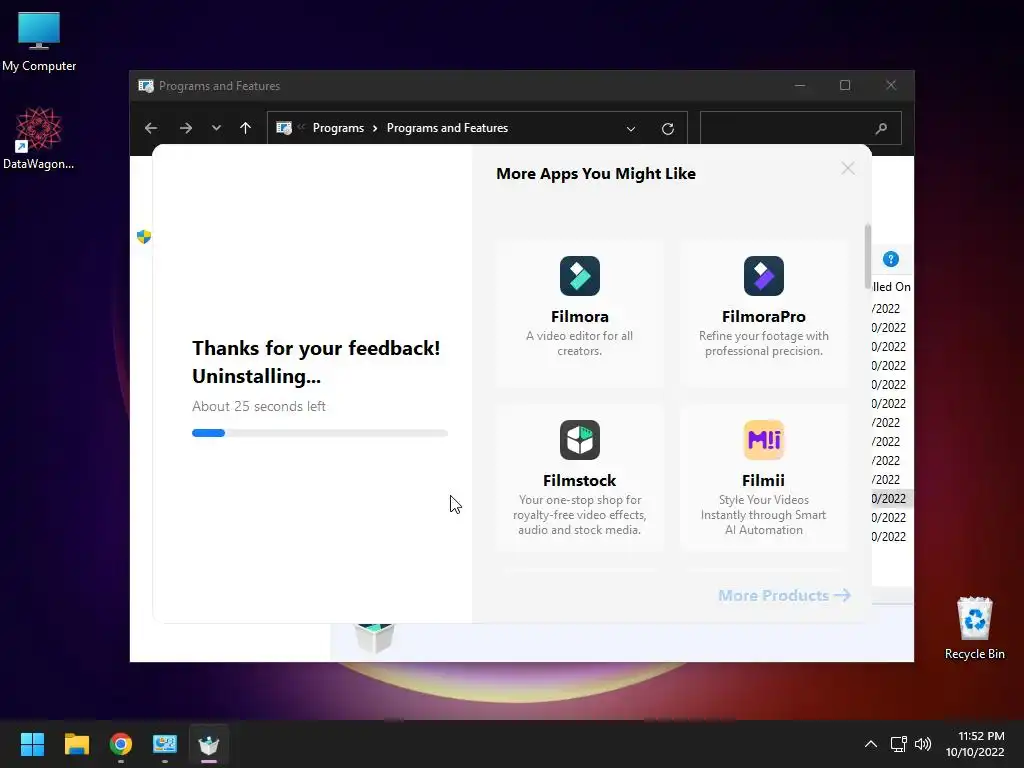
Task: Click Programs and Features breadcrumb
Action: pyautogui.click(x=447, y=128)
